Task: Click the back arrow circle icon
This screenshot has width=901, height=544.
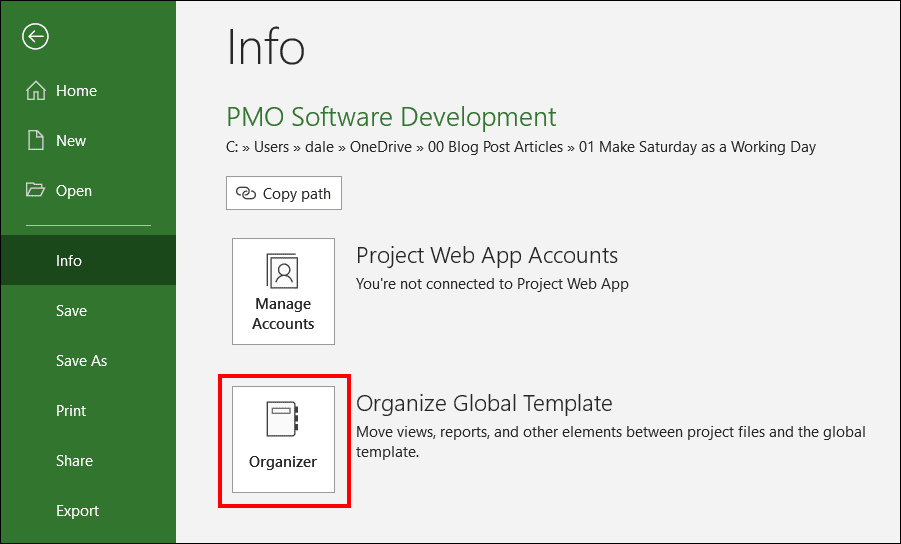Action: (x=35, y=37)
